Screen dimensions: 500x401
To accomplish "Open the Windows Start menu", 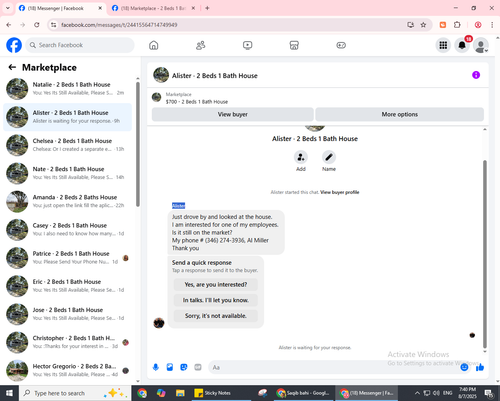I will [x=9, y=393].
